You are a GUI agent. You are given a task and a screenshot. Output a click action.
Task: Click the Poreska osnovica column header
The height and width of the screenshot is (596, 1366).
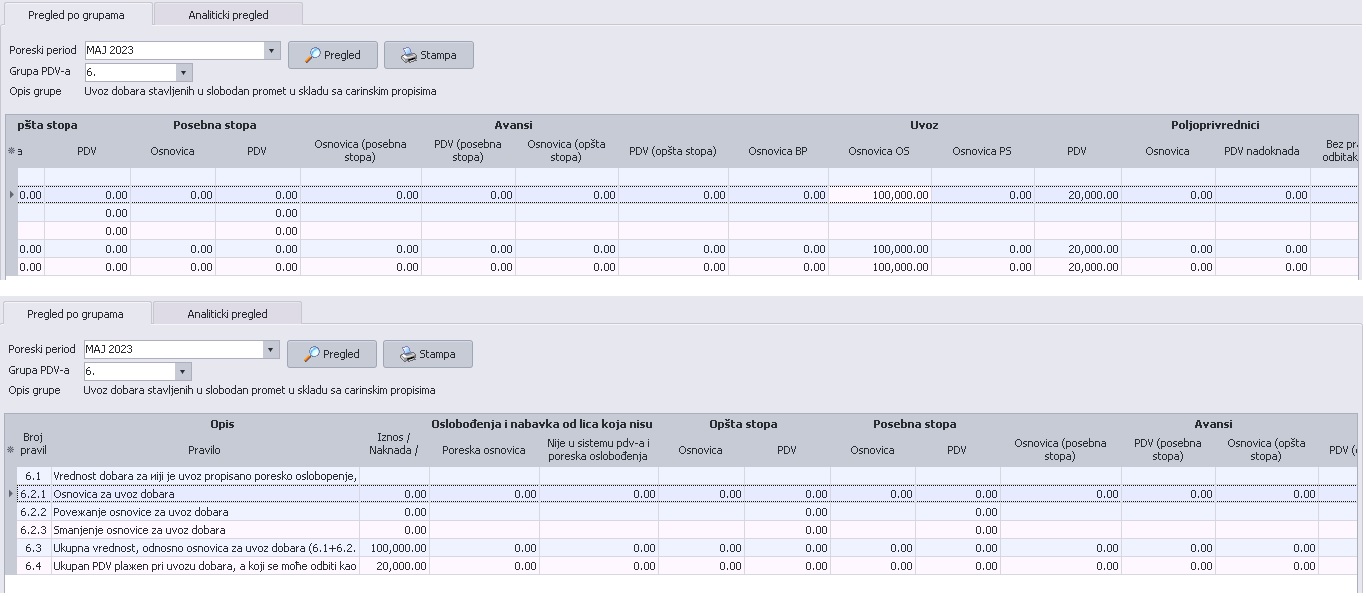click(x=484, y=450)
